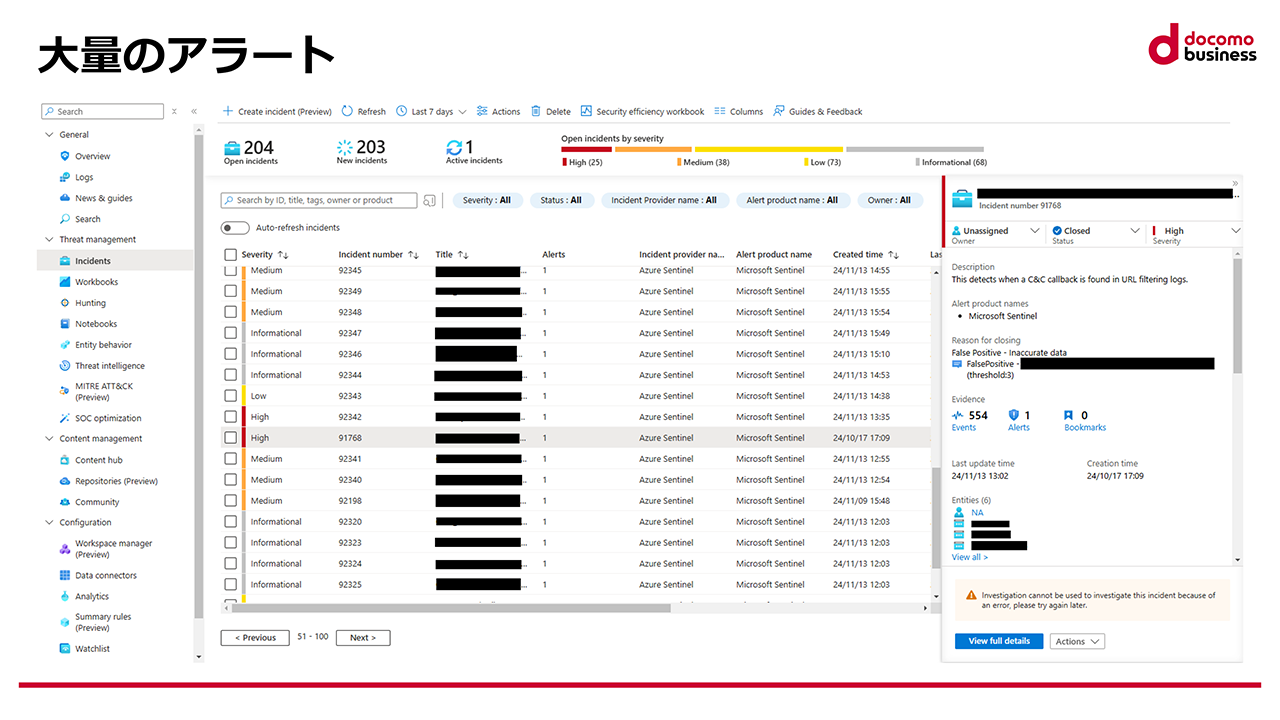Open the Severity : All filter
The image size is (1280, 720).
point(487,200)
